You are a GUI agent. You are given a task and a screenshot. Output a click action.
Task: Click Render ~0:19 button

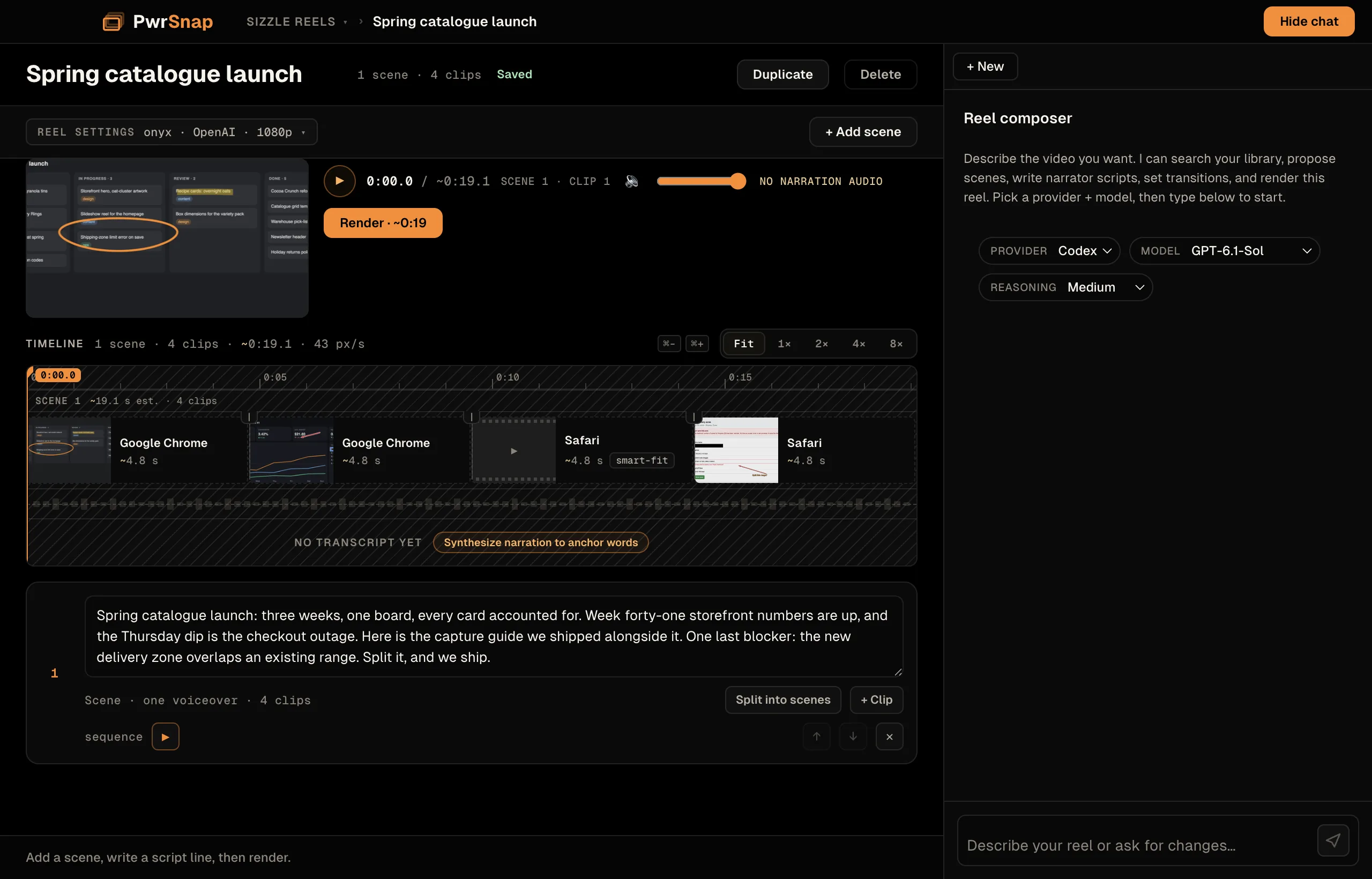click(383, 222)
